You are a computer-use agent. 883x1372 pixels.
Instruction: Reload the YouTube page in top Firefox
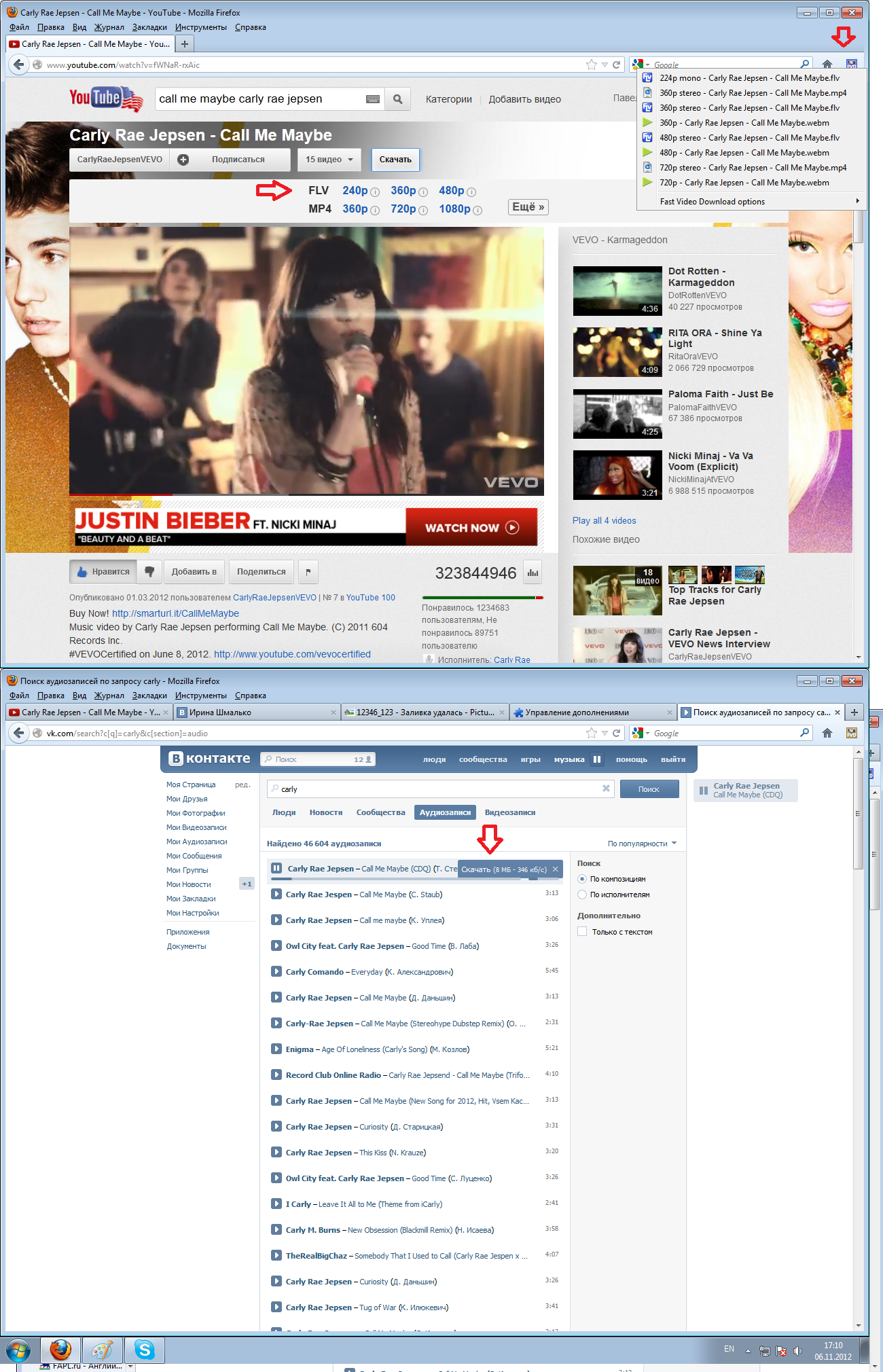(616, 65)
